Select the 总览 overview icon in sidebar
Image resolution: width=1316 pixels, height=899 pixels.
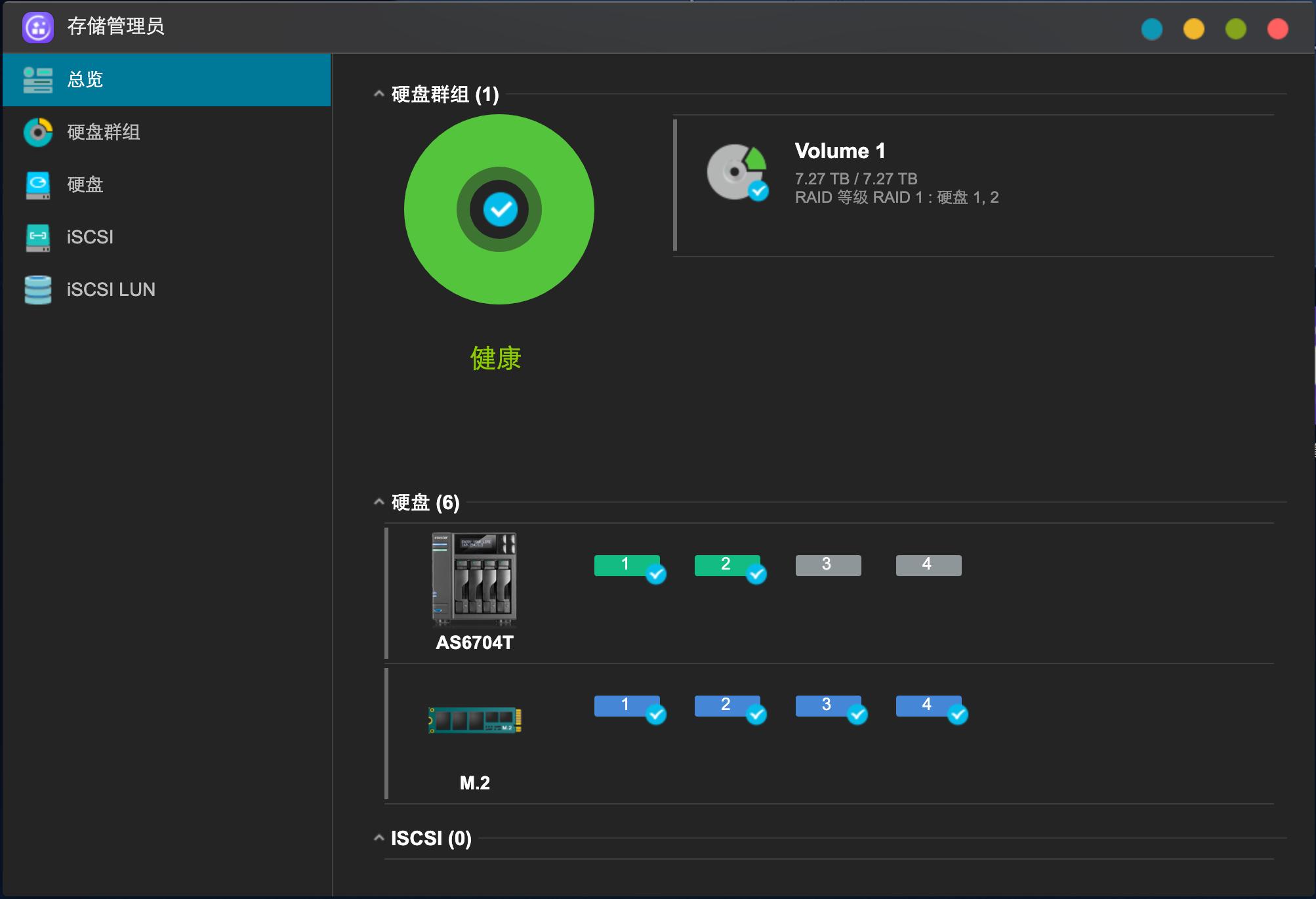tap(37, 80)
